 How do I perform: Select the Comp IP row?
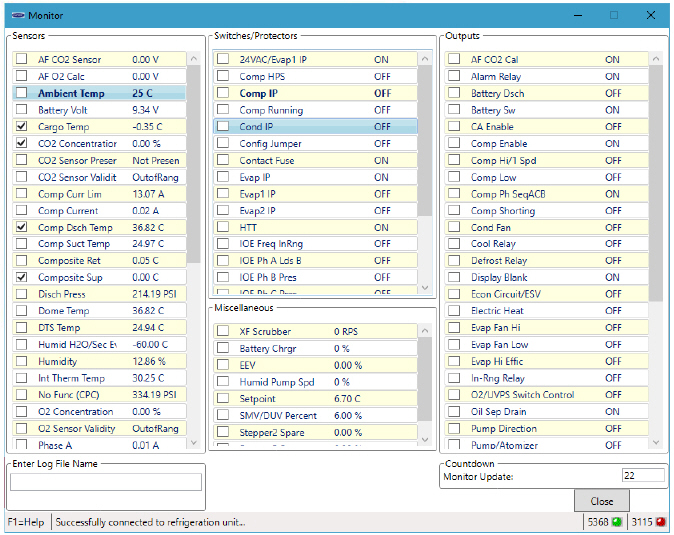315,93
